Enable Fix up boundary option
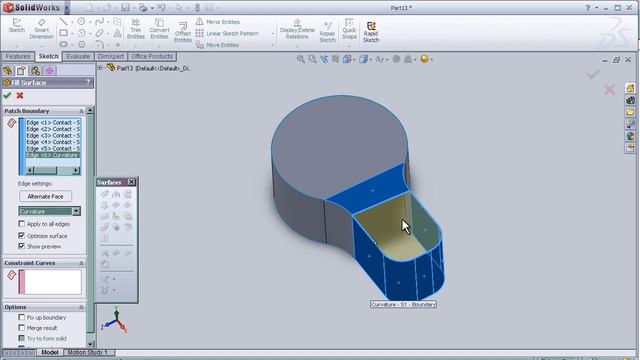Image resolution: width=640 pixels, height=360 pixels. tap(22, 317)
